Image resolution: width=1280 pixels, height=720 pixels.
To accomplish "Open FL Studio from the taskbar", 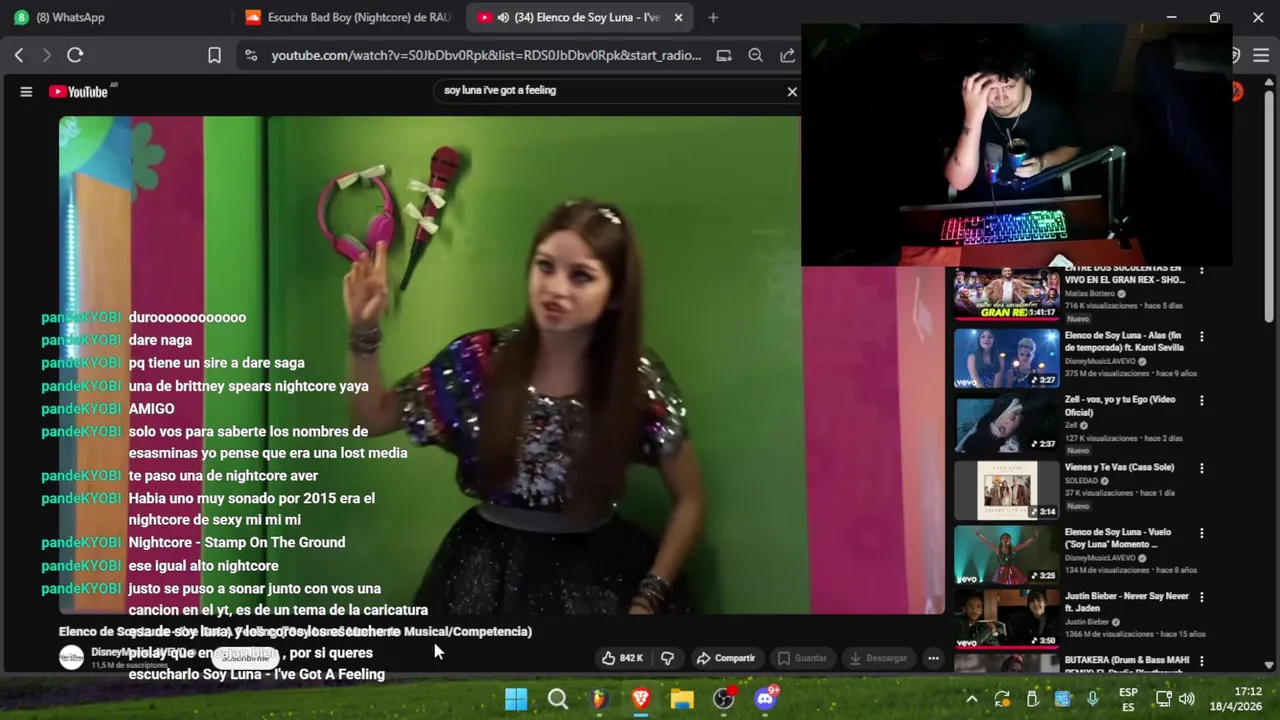I will 599,699.
